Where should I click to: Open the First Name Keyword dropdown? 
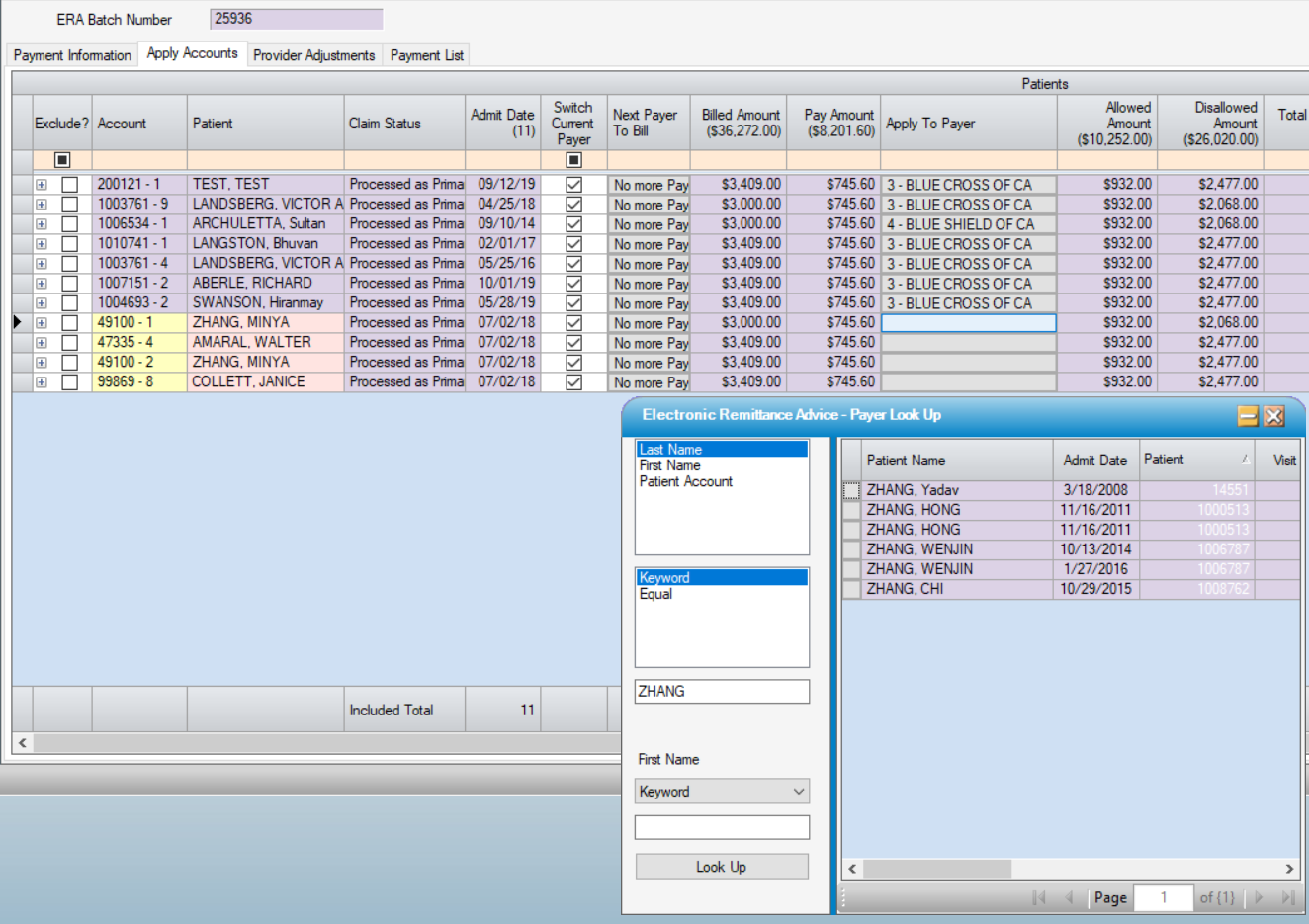click(x=799, y=792)
